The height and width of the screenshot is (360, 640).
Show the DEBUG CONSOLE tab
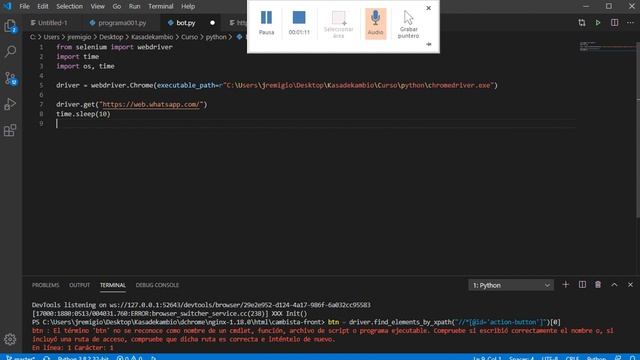click(x=157, y=285)
